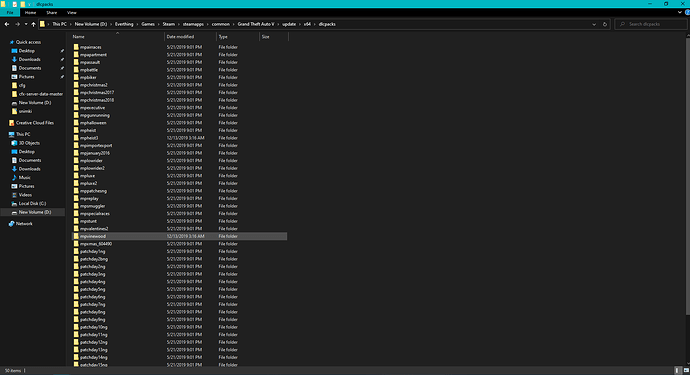Switch to details view in status bar
Screen dimensions: 690x375
(678, 371)
